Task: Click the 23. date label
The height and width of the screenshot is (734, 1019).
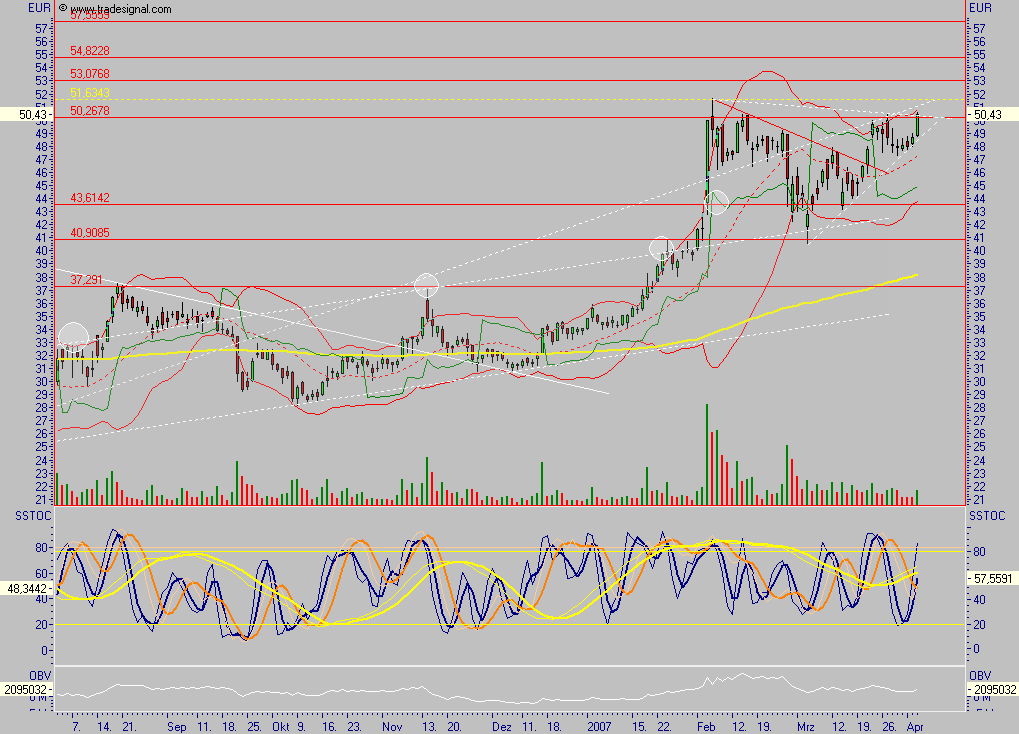Action: click(x=354, y=726)
